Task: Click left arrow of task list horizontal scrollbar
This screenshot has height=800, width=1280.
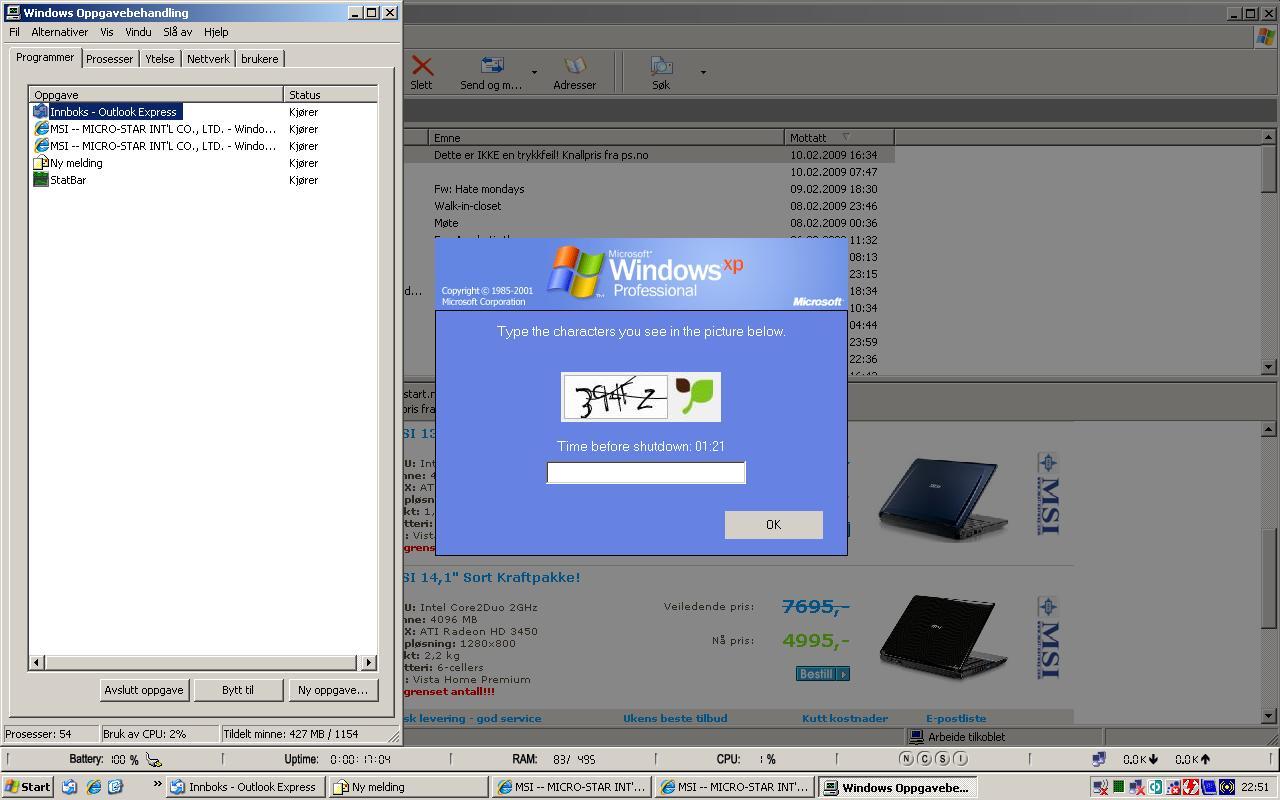Action: click(37, 662)
